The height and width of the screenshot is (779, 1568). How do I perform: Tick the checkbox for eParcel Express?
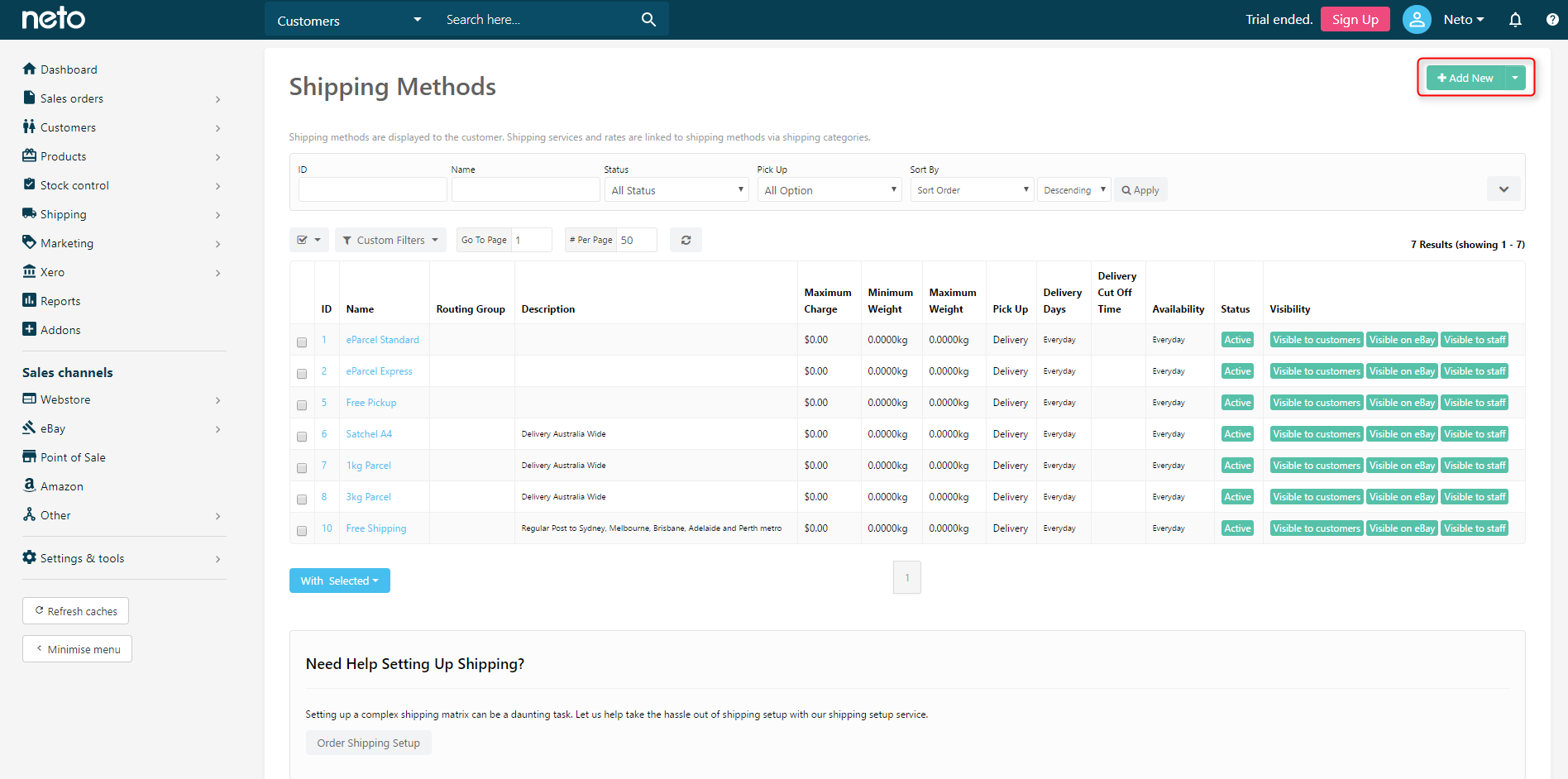tap(302, 373)
